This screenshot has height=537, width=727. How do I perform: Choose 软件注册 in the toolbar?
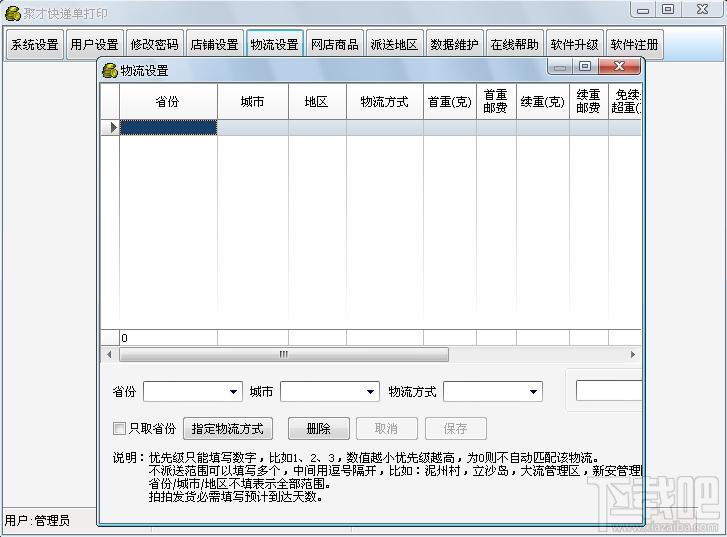click(634, 45)
